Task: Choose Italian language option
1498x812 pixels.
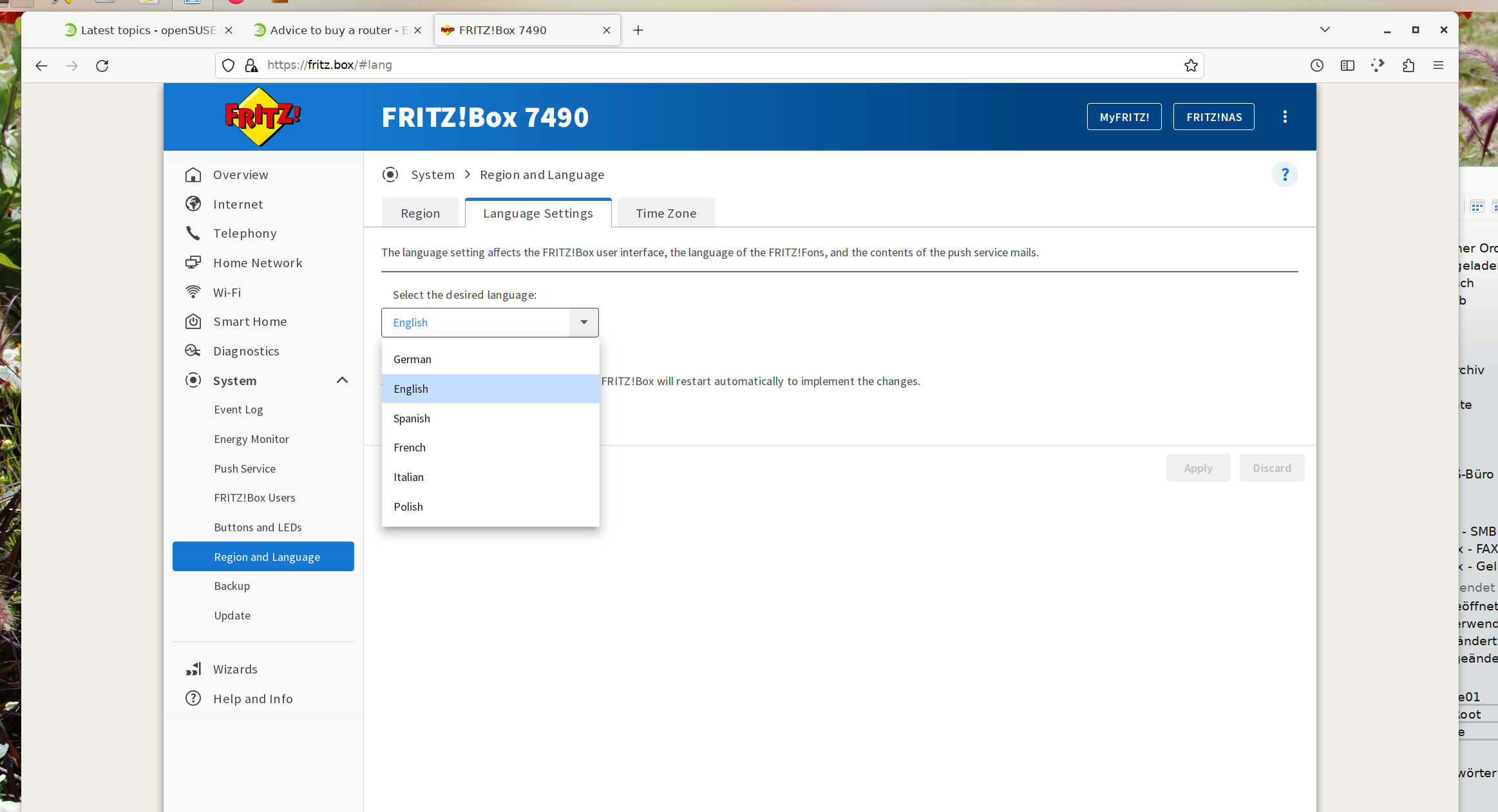Action: [490, 477]
